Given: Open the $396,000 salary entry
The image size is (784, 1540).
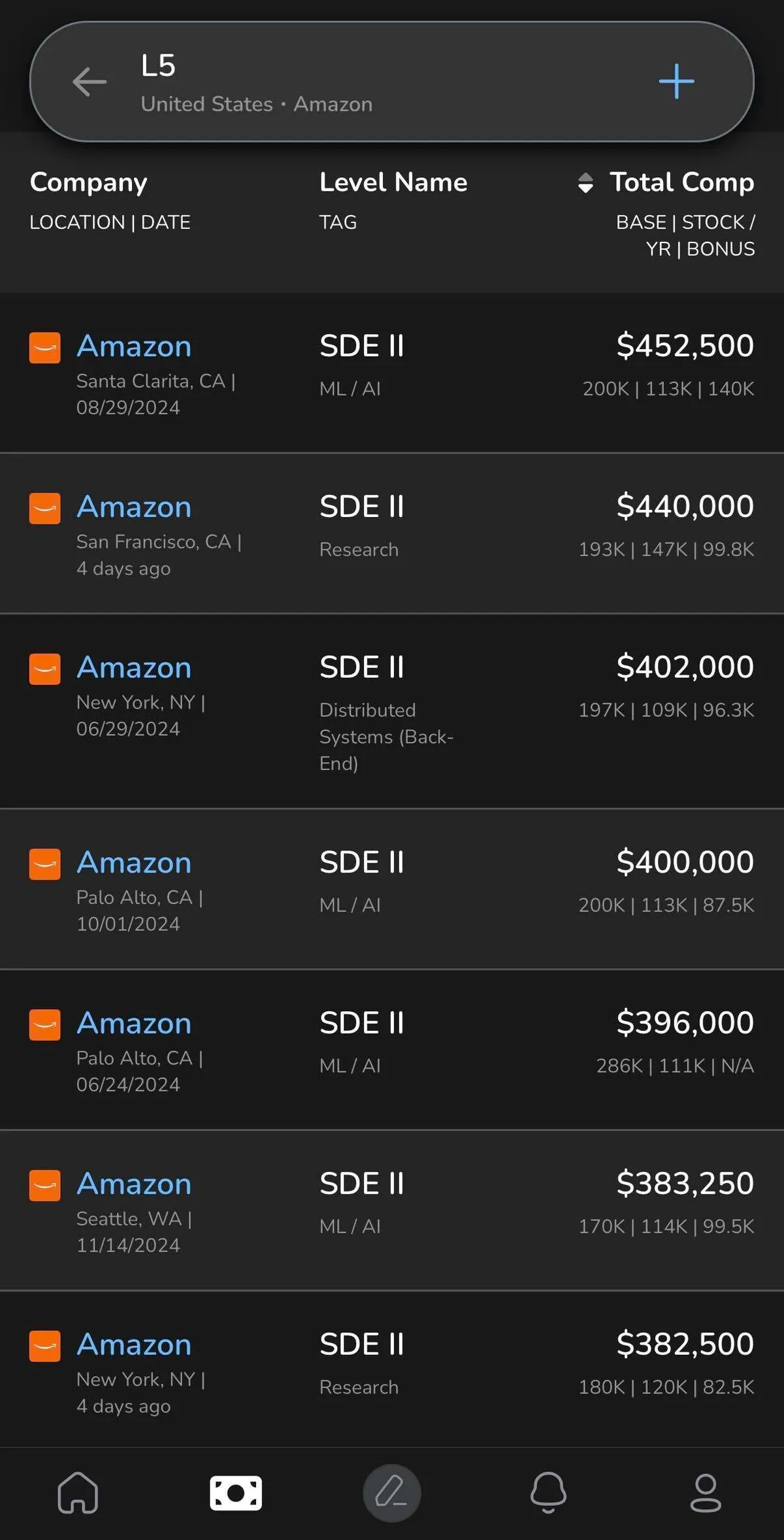Looking at the screenshot, I should click(685, 1023).
